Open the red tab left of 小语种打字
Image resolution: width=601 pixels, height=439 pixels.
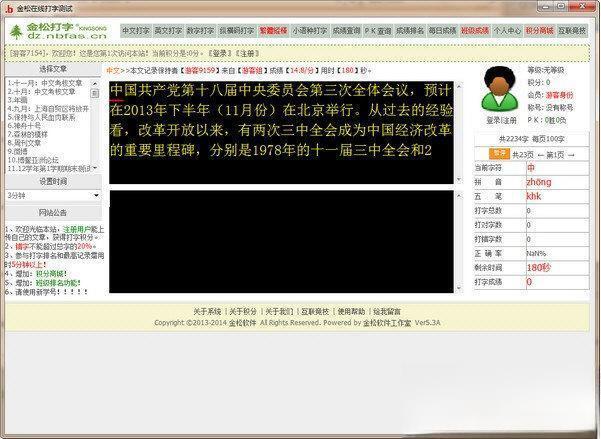click(x=273, y=31)
